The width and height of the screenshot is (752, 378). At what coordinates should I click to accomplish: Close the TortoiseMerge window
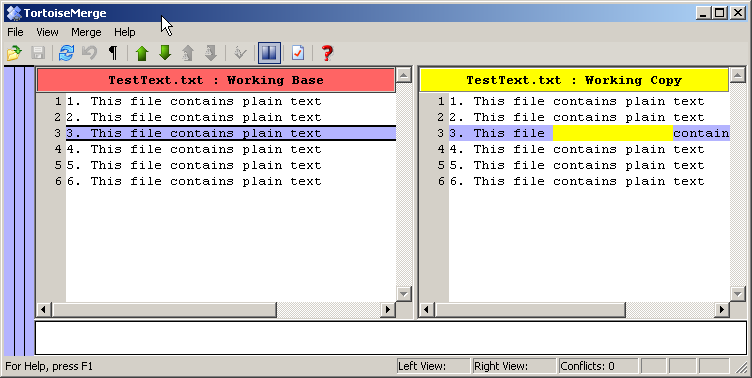[x=738, y=13]
